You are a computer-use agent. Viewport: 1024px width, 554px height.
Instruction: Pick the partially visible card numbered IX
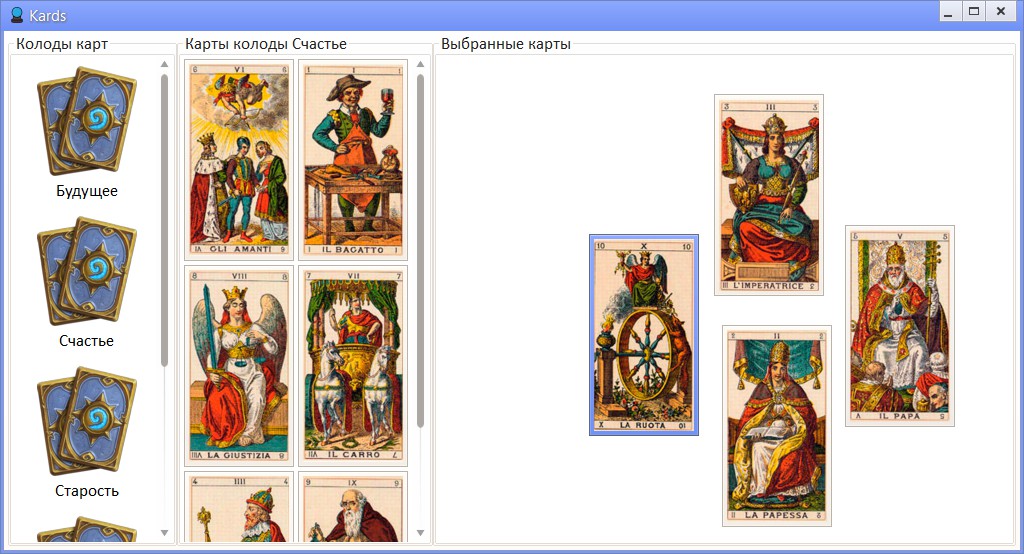(x=353, y=507)
